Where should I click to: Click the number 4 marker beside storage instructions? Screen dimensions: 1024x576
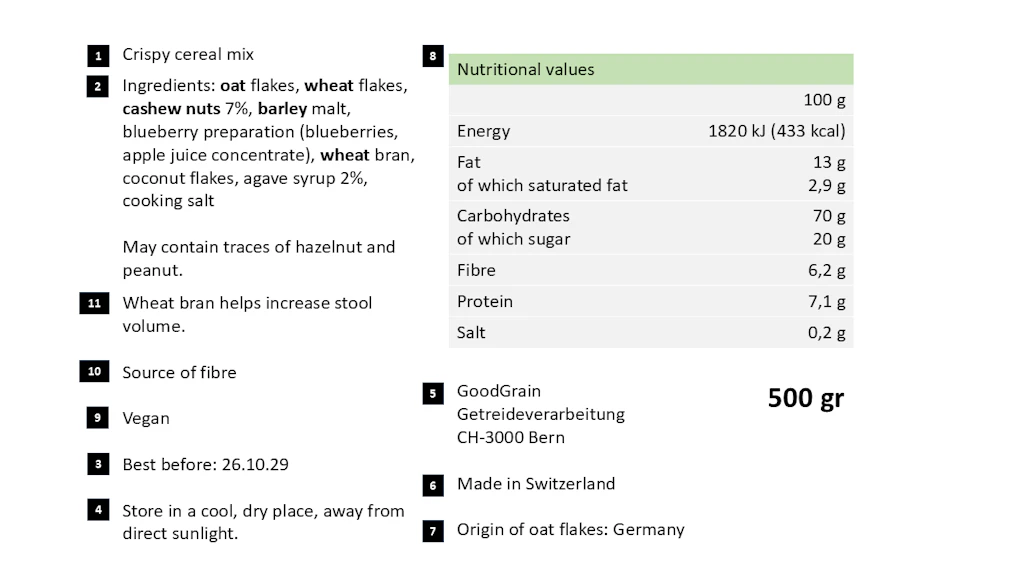coord(98,509)
